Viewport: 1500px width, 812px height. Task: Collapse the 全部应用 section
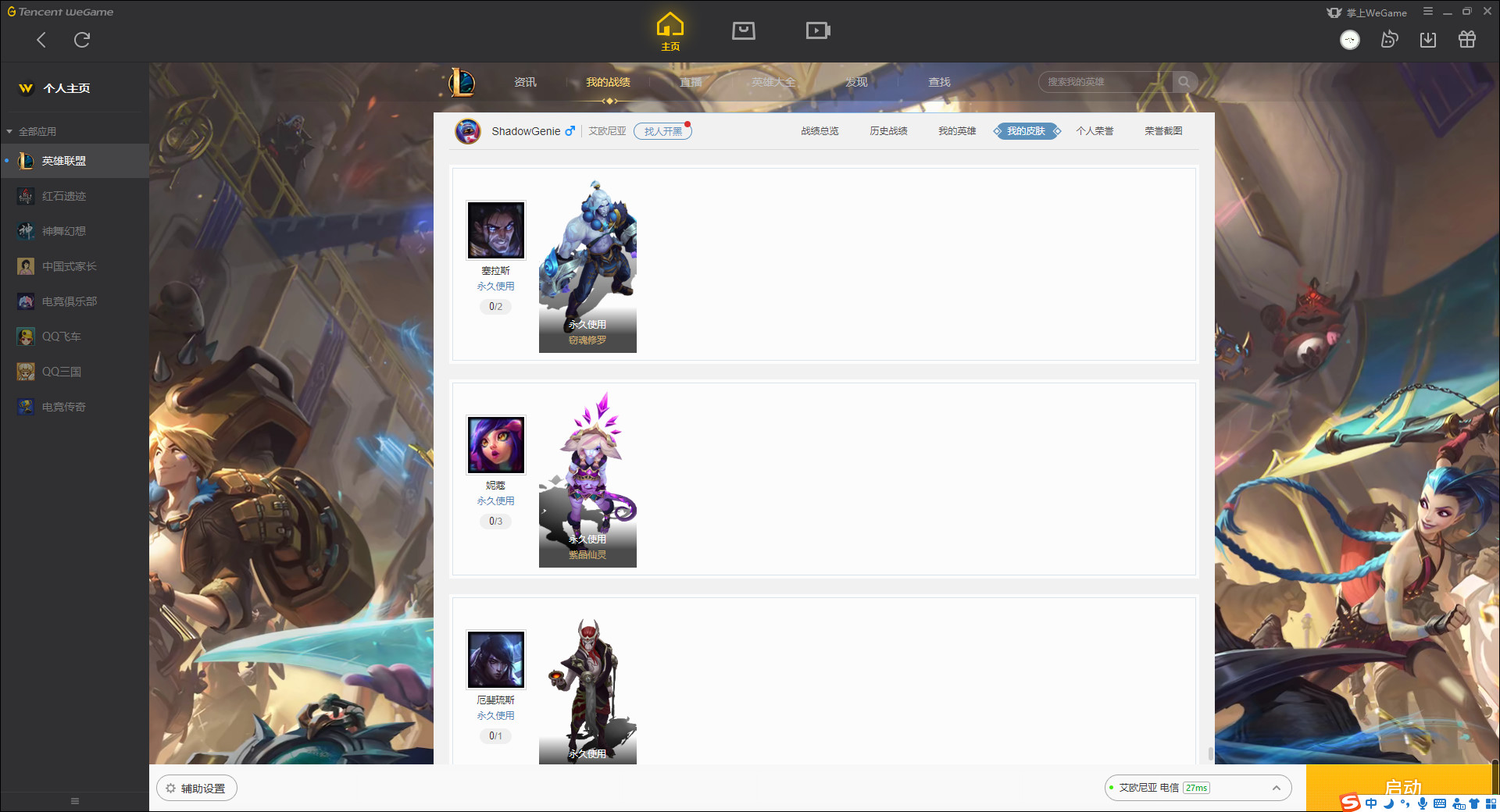coord(31,131)
